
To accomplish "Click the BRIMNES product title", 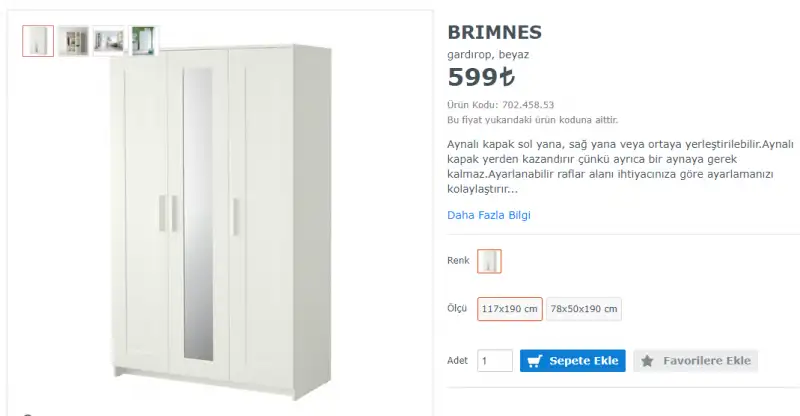I will pyautogui.click(x=495, y=32).
